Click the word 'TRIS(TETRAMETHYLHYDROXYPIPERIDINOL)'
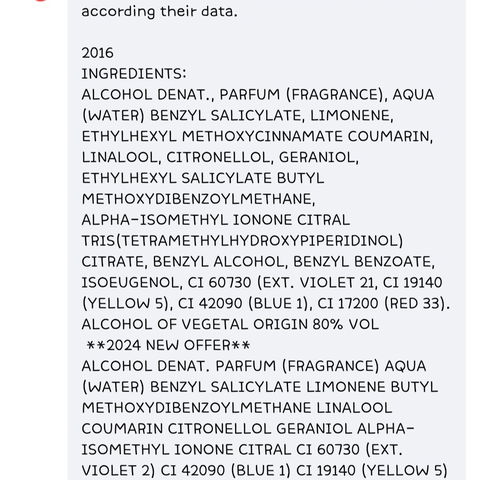 242,241
